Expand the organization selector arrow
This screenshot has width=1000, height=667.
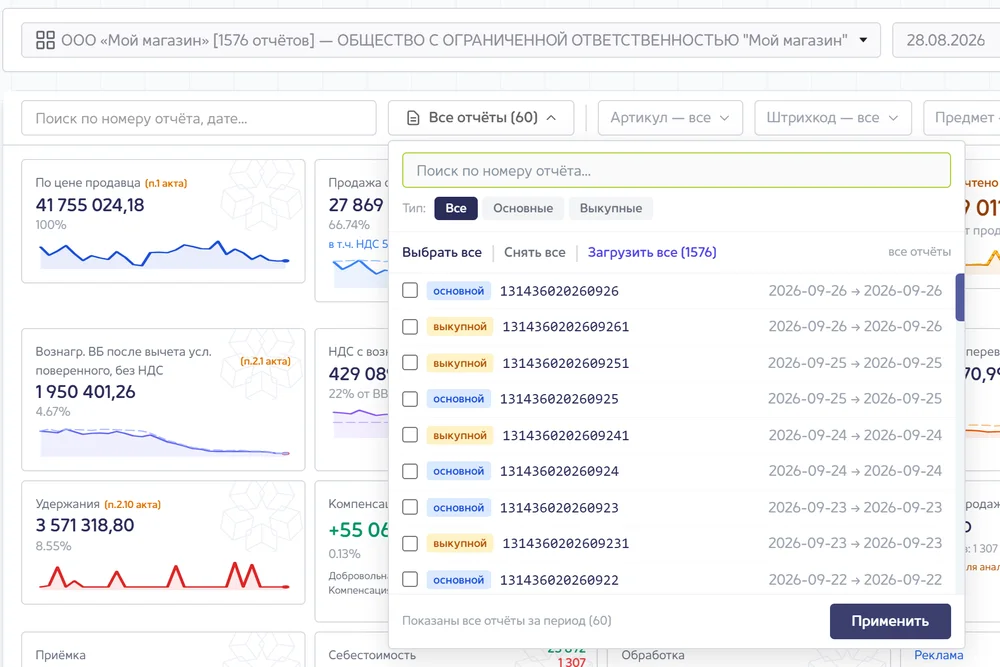863,40
